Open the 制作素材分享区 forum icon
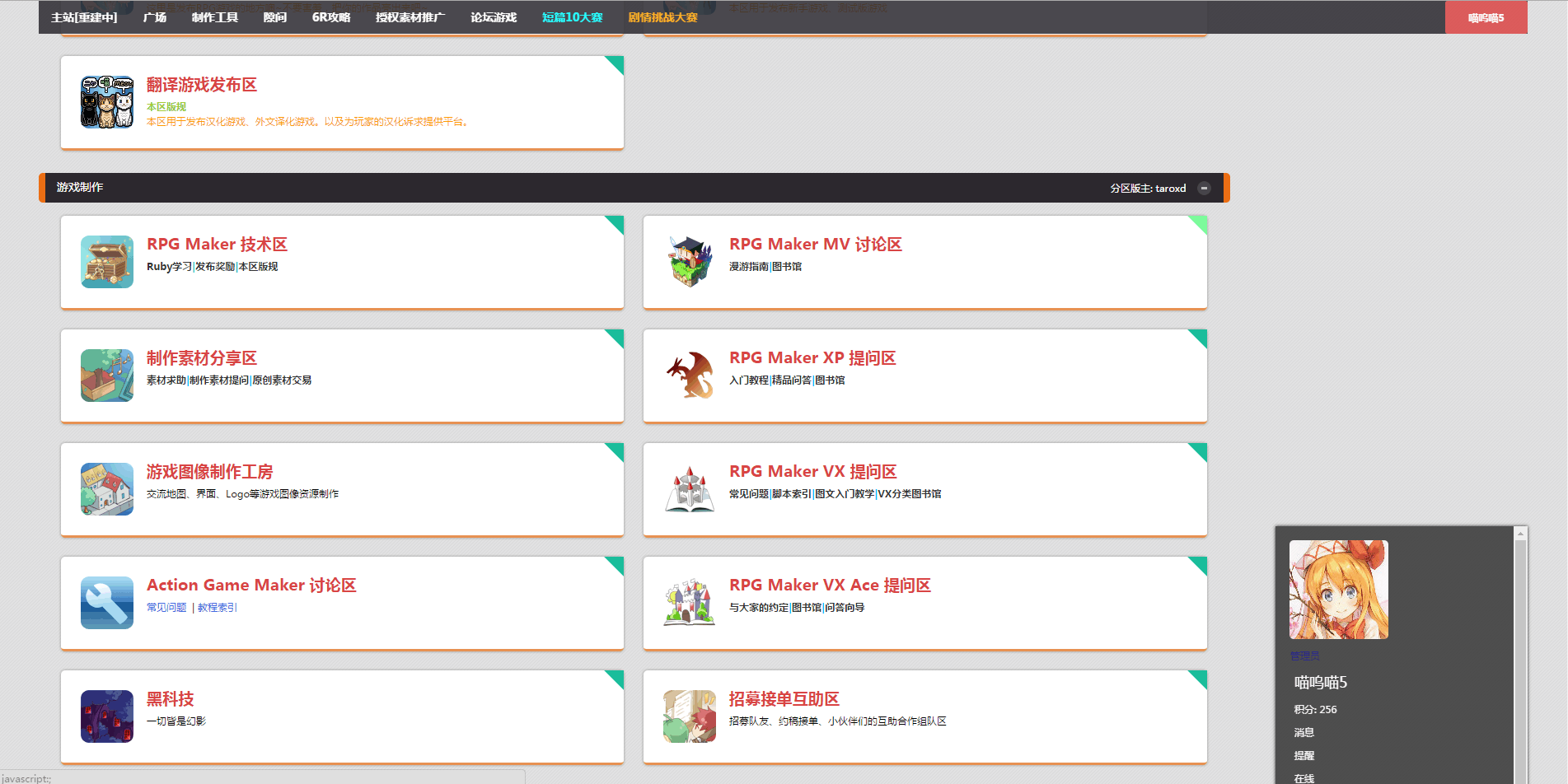The width and height of the screenshot is (1568, 784). (x=107, y=376)
